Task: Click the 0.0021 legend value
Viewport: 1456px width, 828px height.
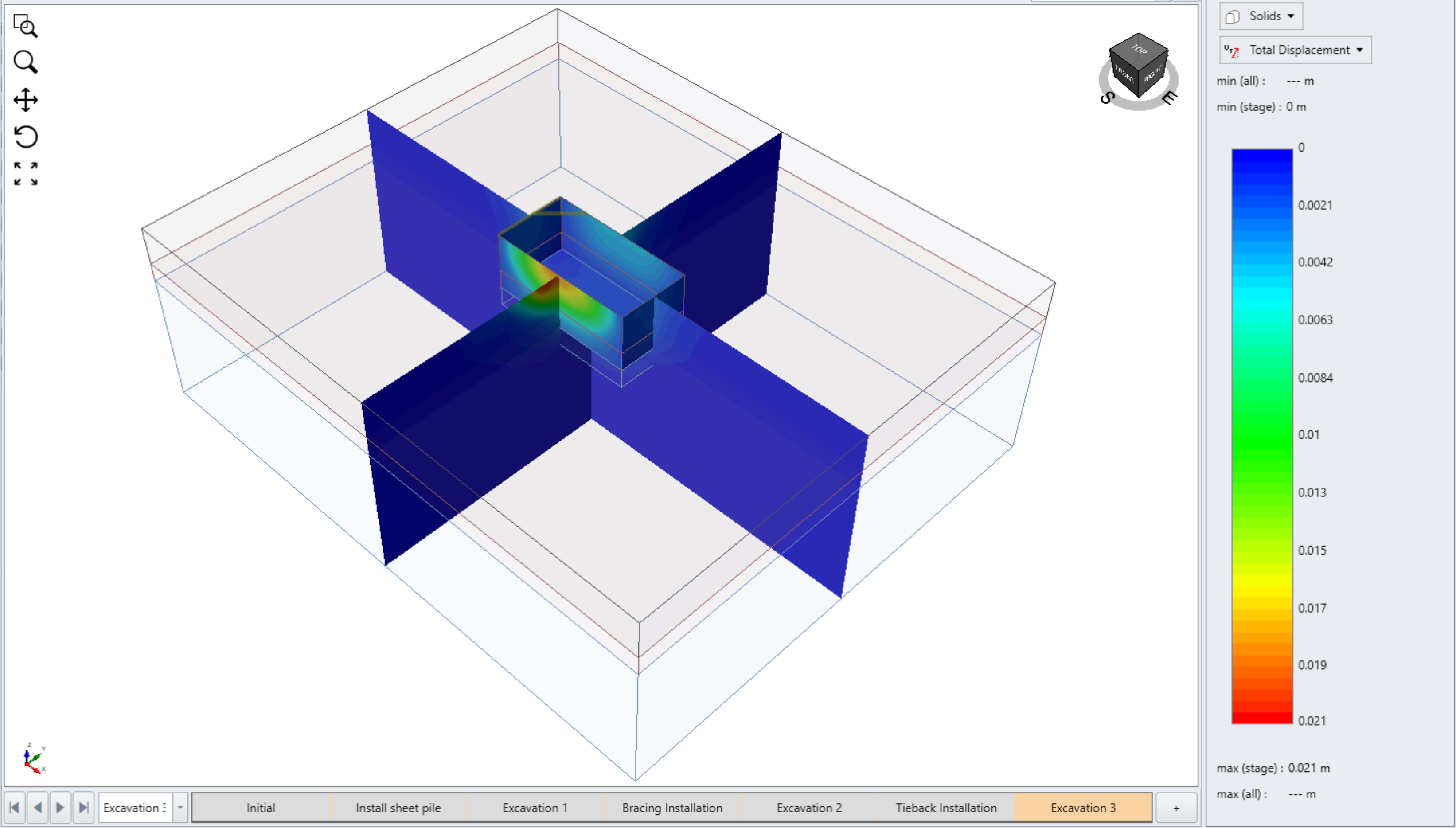Action: click(1315, 205)
